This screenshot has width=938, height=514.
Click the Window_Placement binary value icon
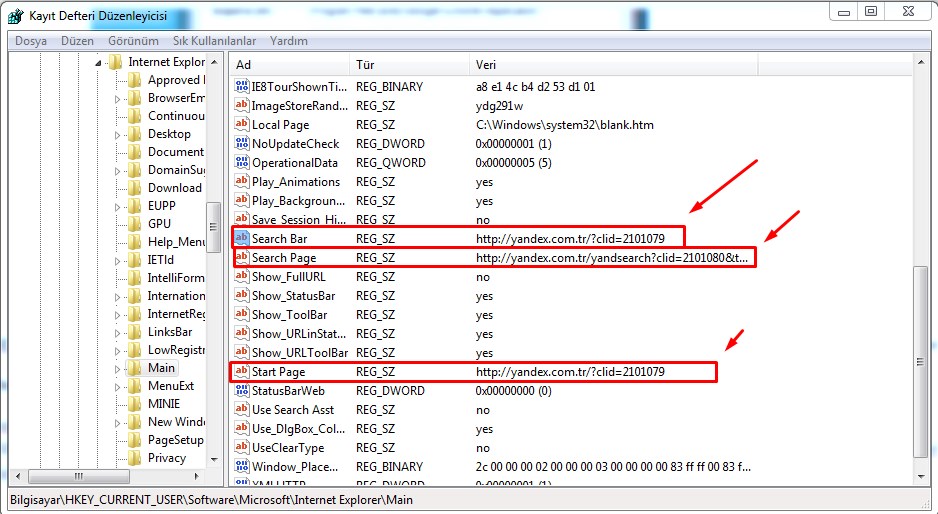pyautogui.click(x=241, y=467)
